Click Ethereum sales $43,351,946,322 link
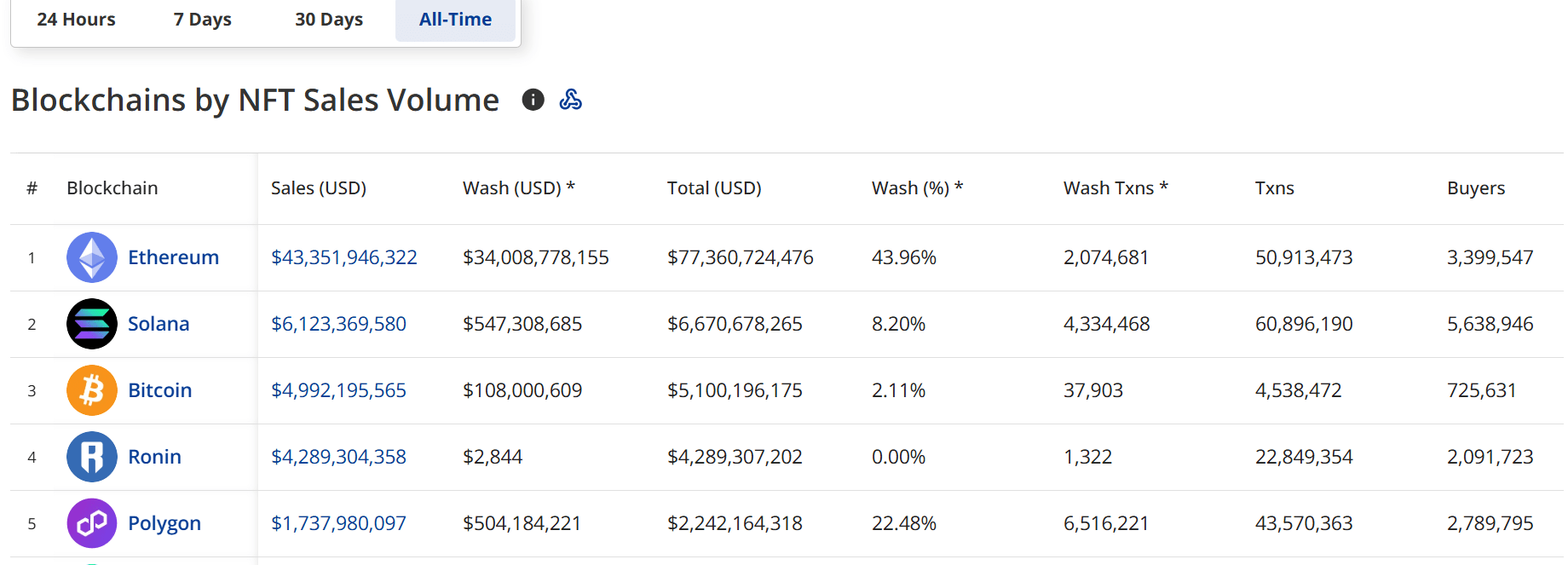1568x565 pixels. (x=344, y=257)
